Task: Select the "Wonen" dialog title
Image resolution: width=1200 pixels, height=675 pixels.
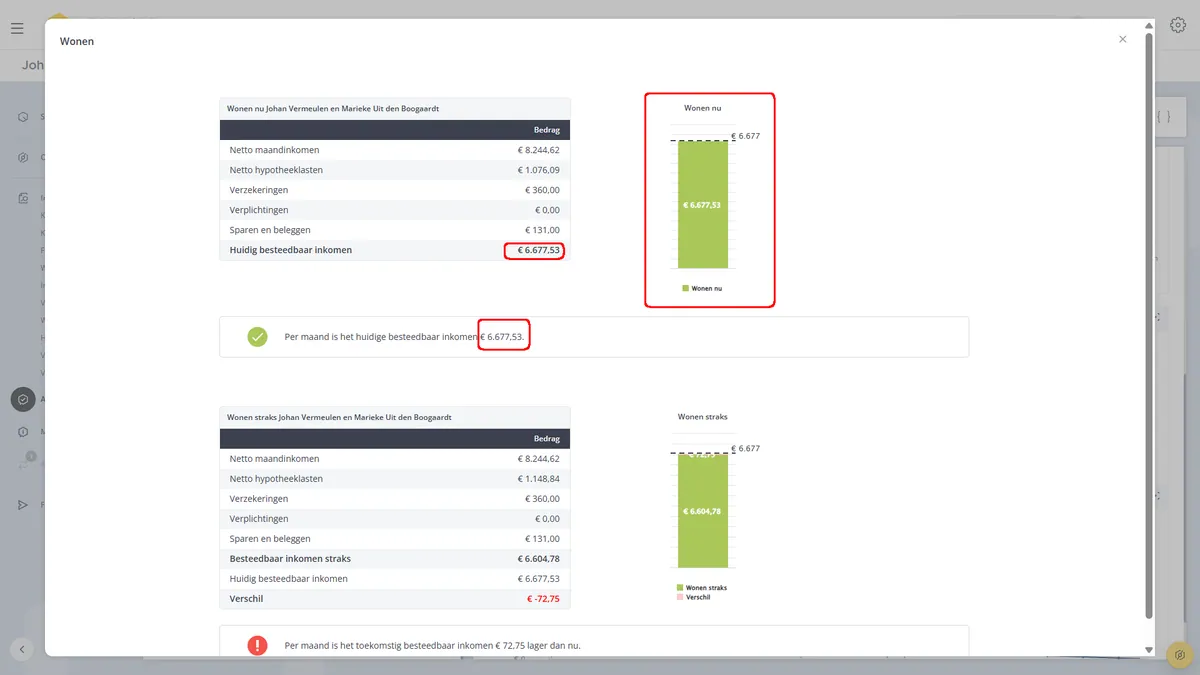Action: pyautogui.click(x=77, y=41)
